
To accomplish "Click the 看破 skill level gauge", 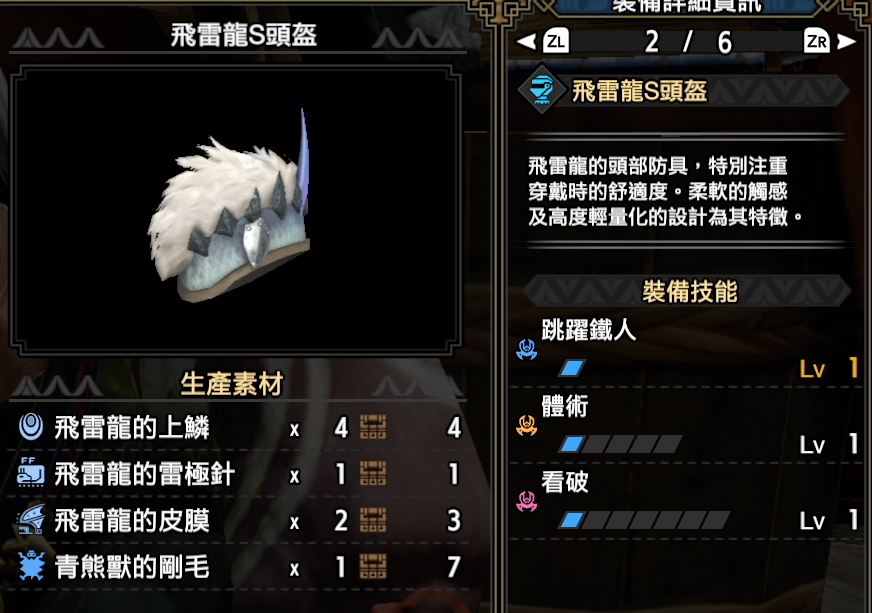I will point(645,520).
